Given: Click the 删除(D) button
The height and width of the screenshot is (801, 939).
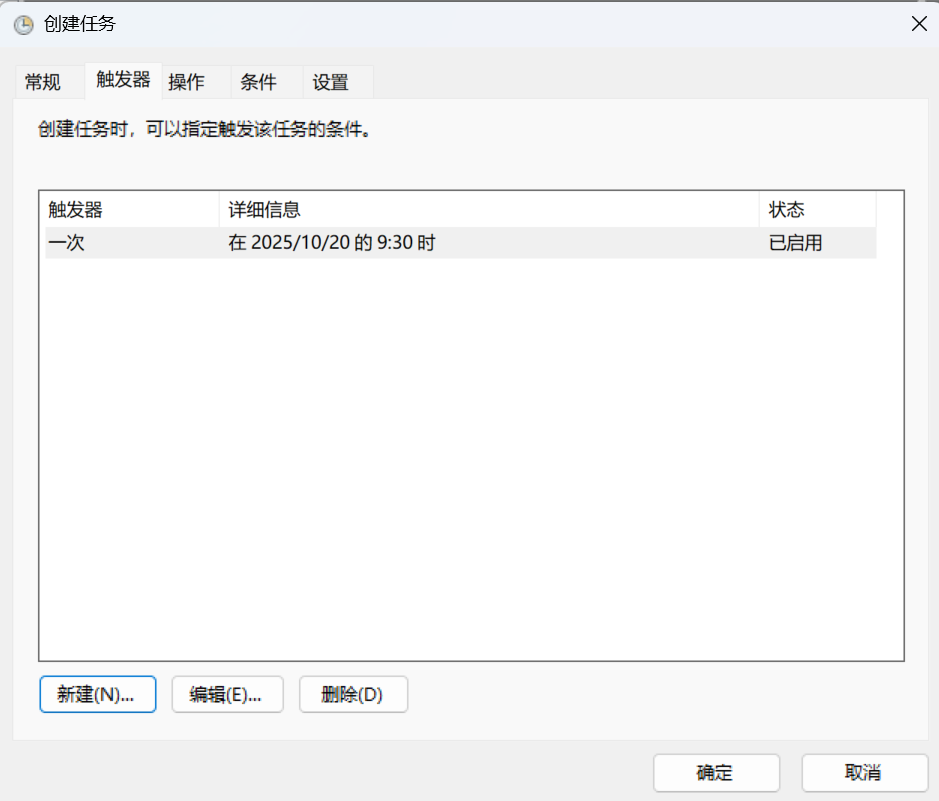Looking at the screenshot, I should click(x=353, y=694).
